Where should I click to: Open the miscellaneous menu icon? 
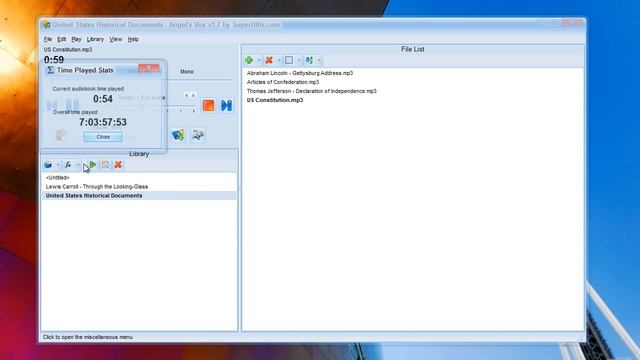(x=178, y=135)
